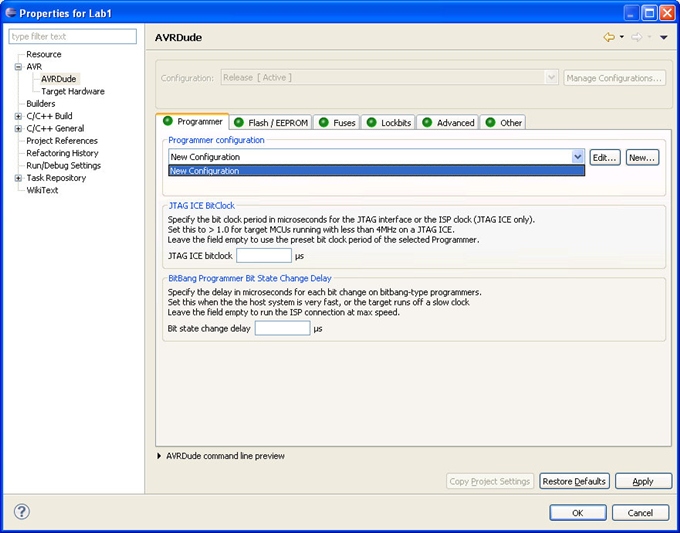
Task: Click the help question mark icon
Action: pos(22,512)
